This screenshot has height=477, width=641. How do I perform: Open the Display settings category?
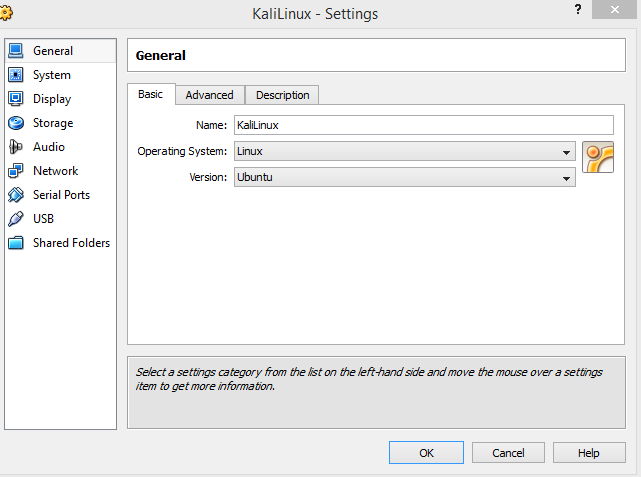pos(61,99)
